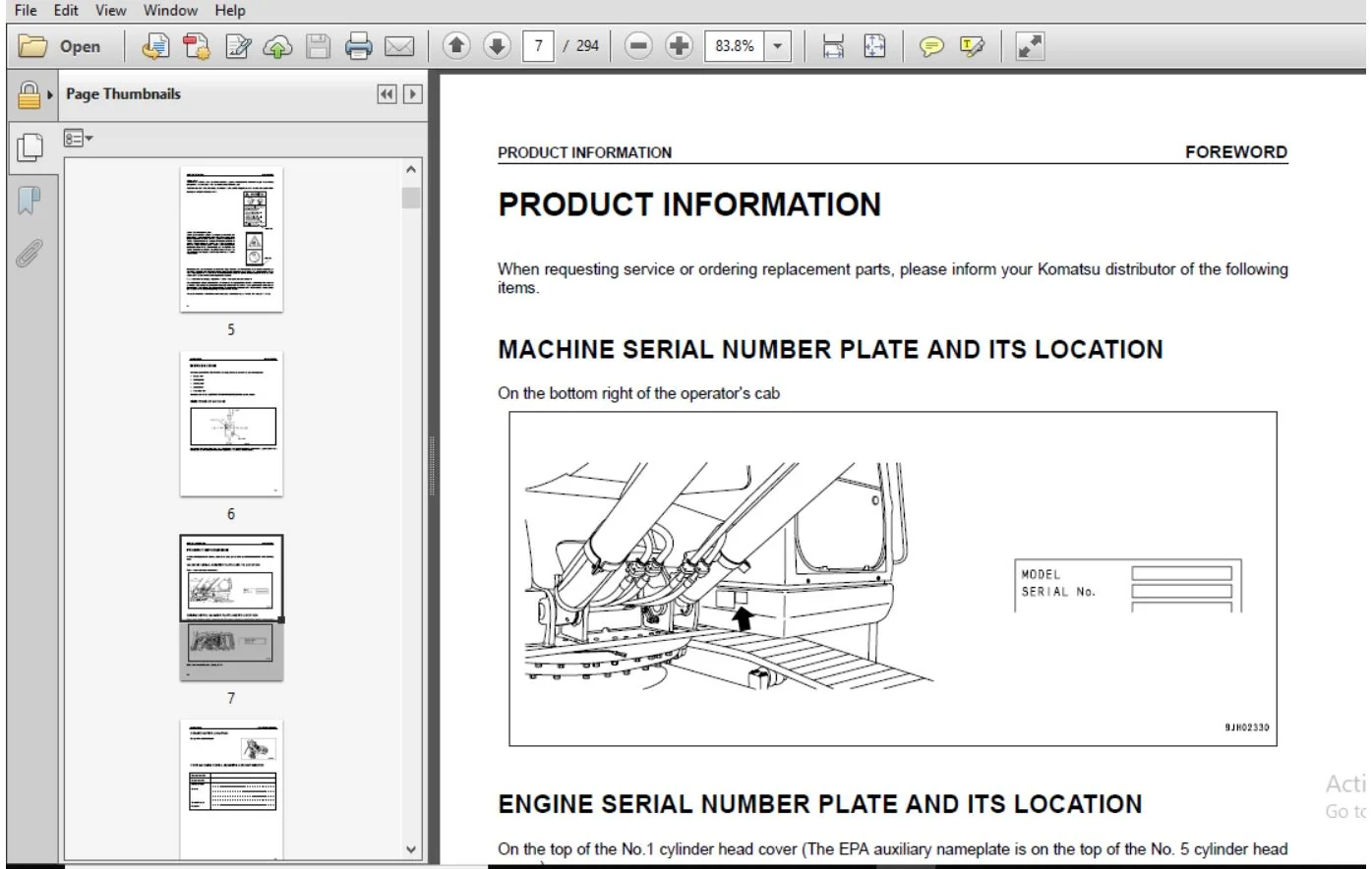Zoom in with the plus button
The width and height of the screenshot is (1372, 869).
(x=679, y=45)
